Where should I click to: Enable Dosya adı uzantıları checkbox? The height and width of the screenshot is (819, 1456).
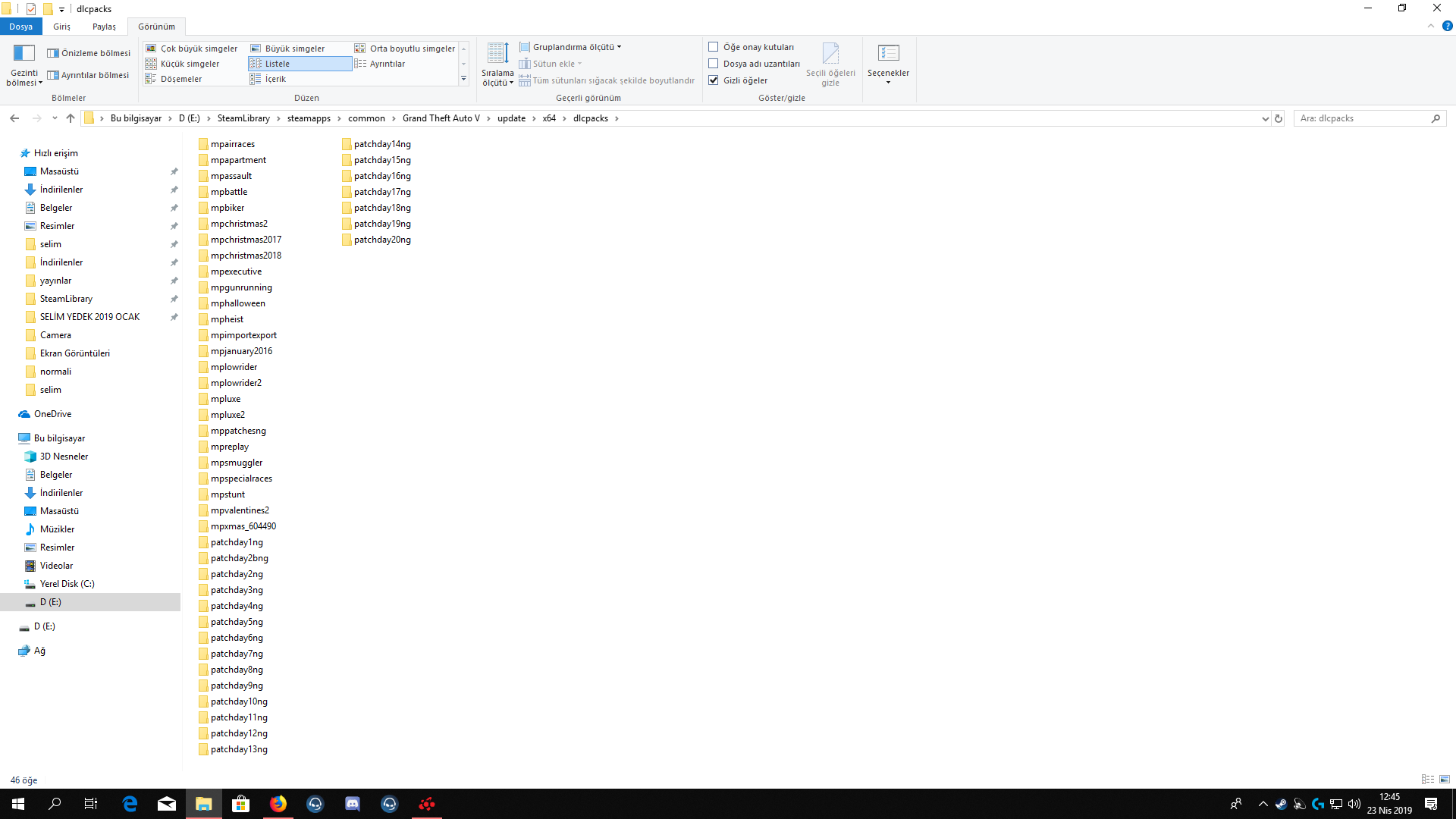(714, 64)
